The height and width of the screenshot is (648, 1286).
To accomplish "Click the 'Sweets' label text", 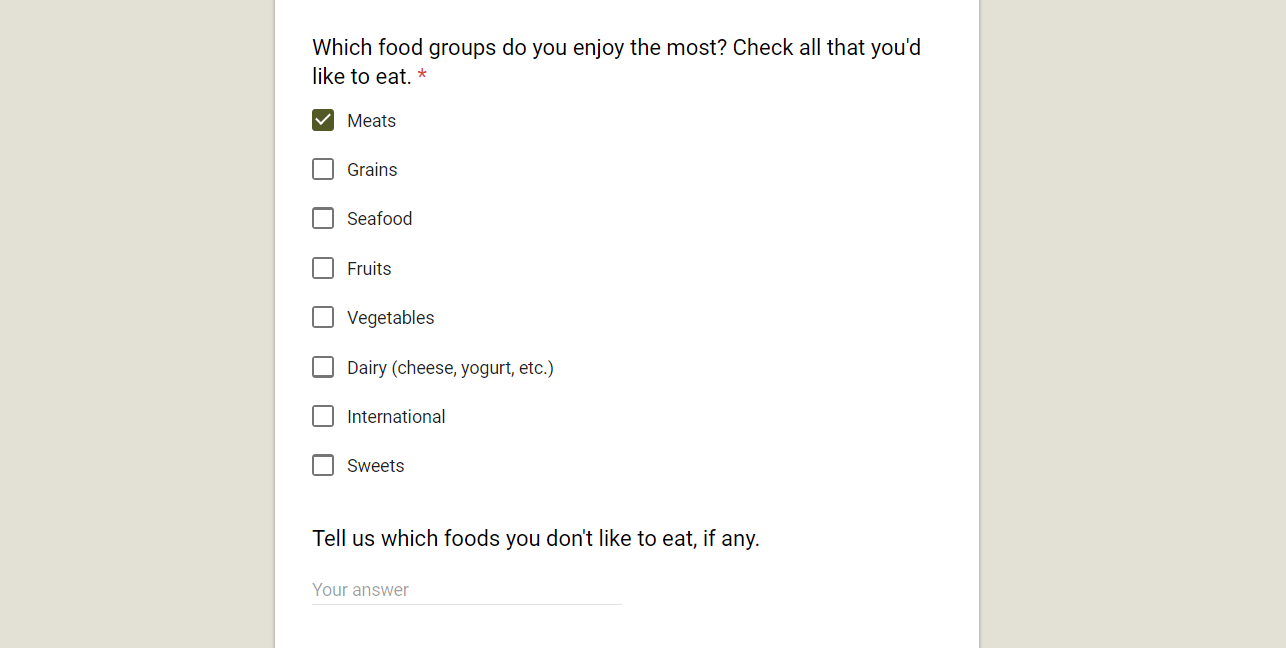I will 375,466.
